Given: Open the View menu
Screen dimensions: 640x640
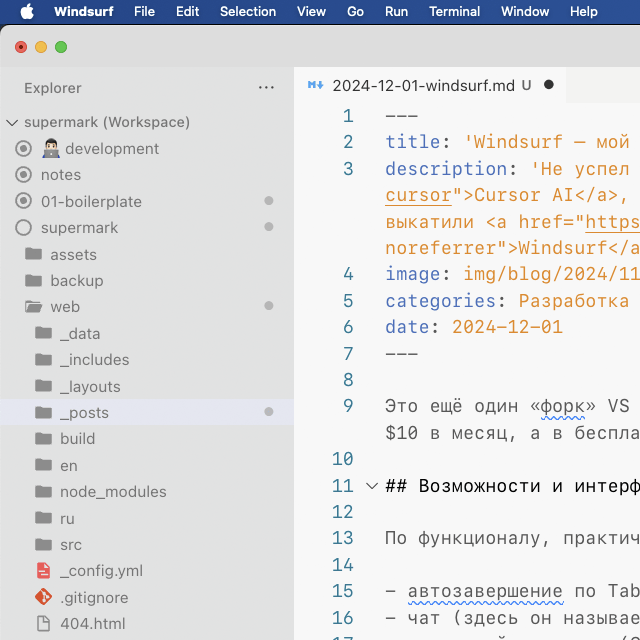Looking at the screenshot, I should coord(311,11).
